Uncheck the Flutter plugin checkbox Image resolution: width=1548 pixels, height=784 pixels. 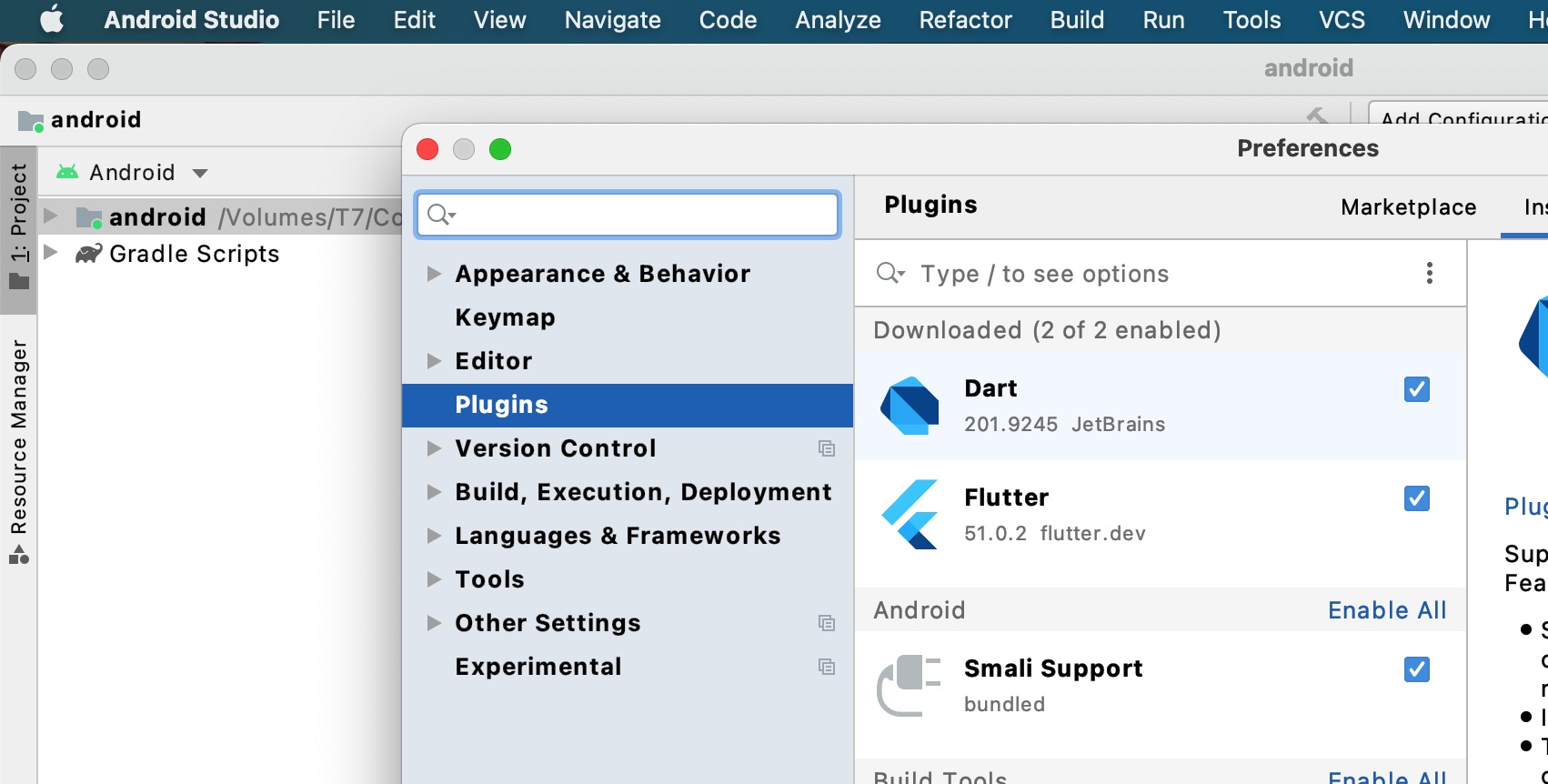[x=1416, y=498]
